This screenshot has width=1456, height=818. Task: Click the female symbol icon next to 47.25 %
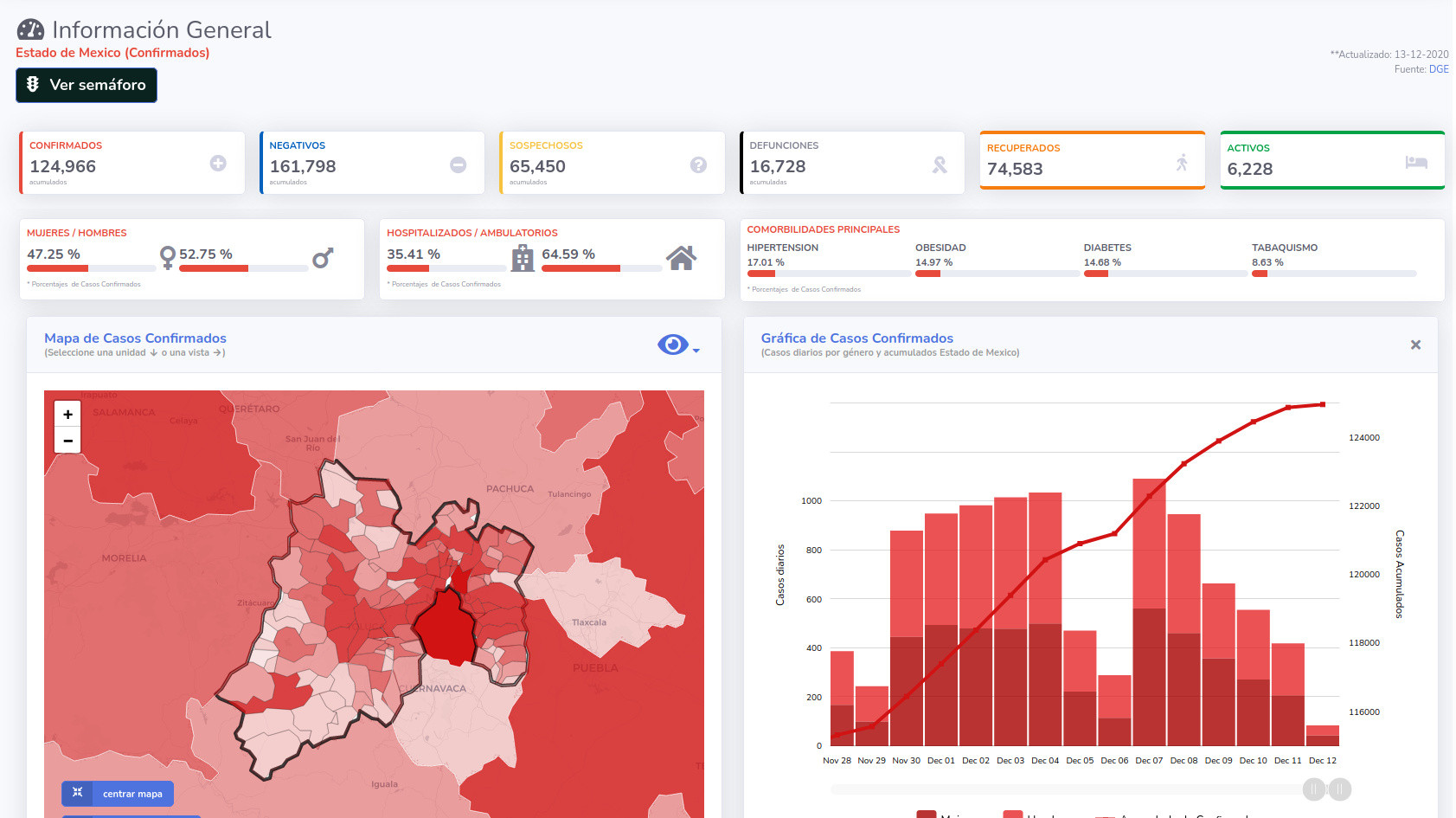(168, 257)
